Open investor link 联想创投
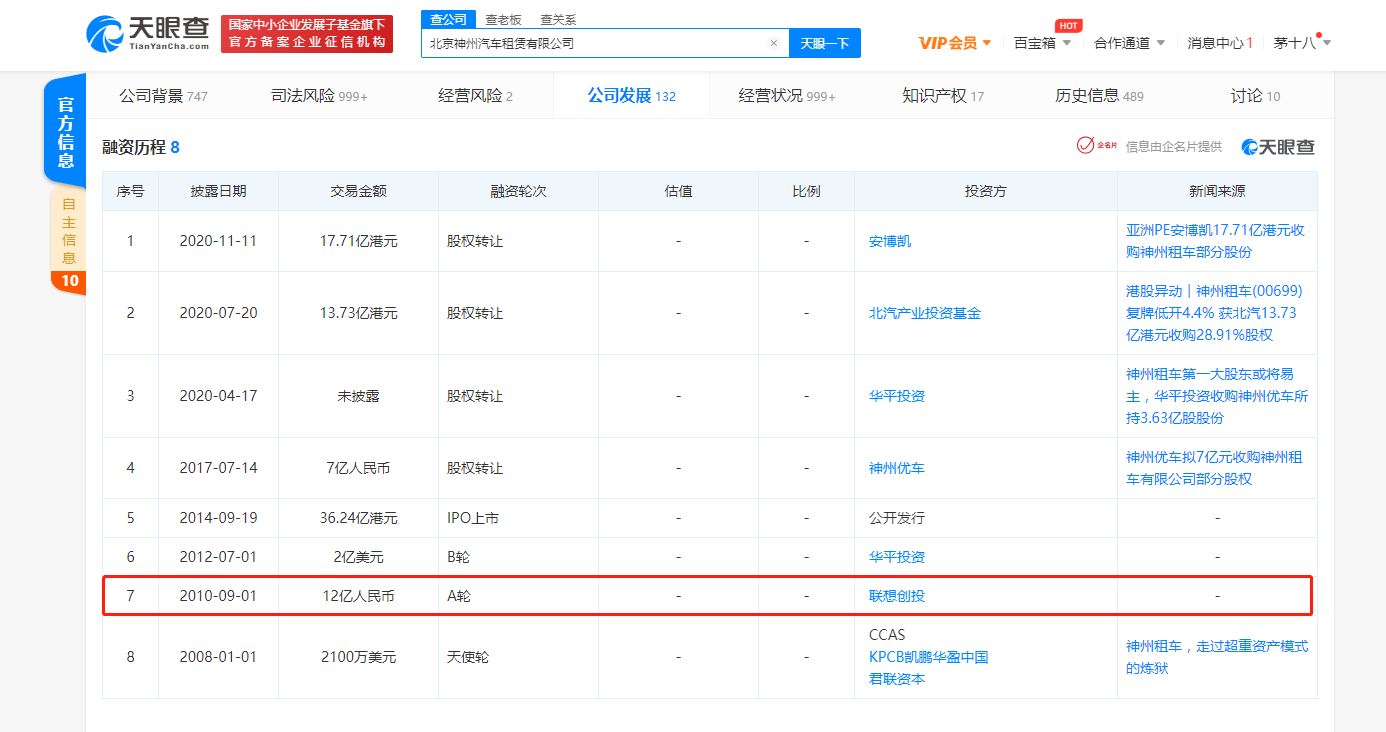 pos(897,596)
